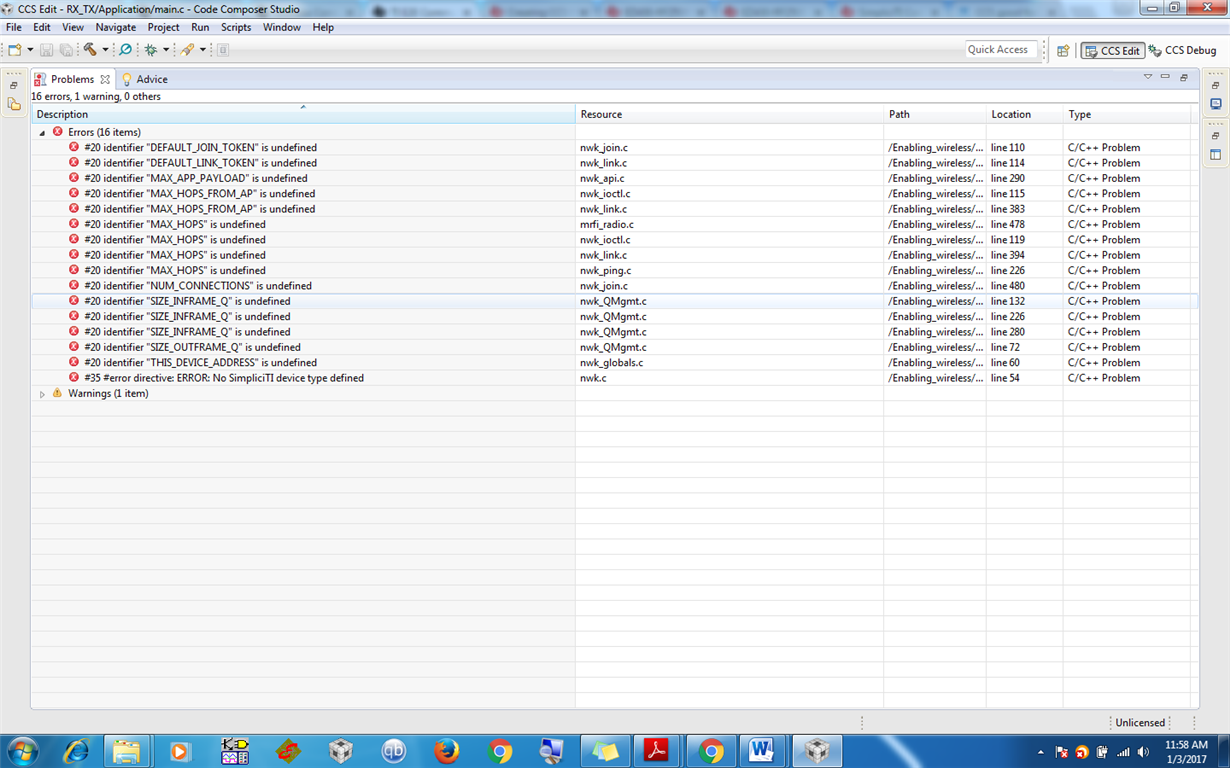The height and width of the screenshot is (768, 1230).
Task: Click the New file toolbar icon
Action: click(14, 50)
